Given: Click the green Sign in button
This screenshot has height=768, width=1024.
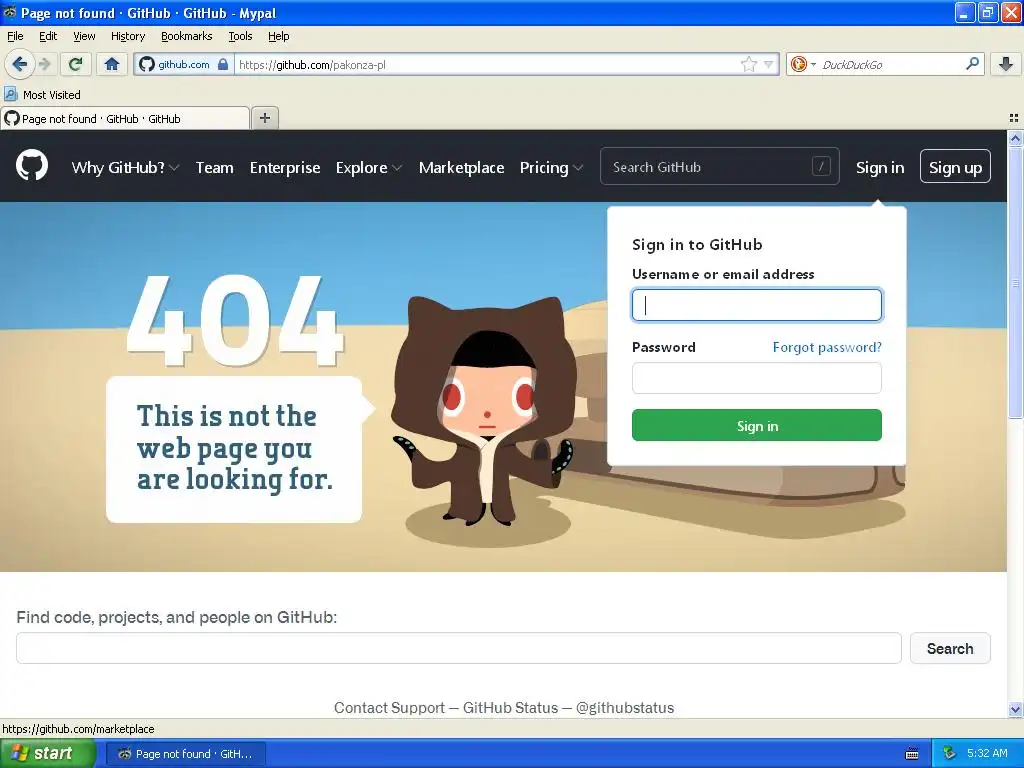Looking at the screenshot, I should tap(756, 425).
